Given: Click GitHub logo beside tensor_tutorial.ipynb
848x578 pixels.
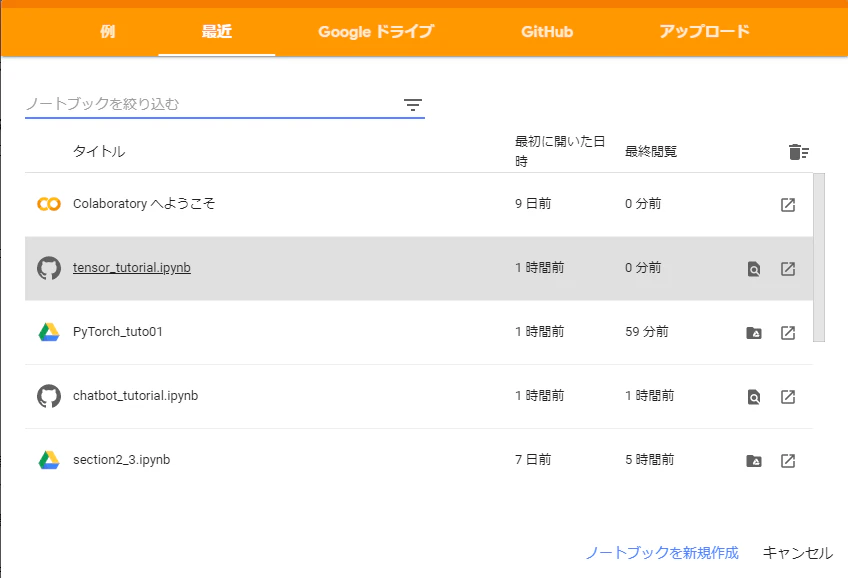Looking at the screenshot, I should pos(49,268).
